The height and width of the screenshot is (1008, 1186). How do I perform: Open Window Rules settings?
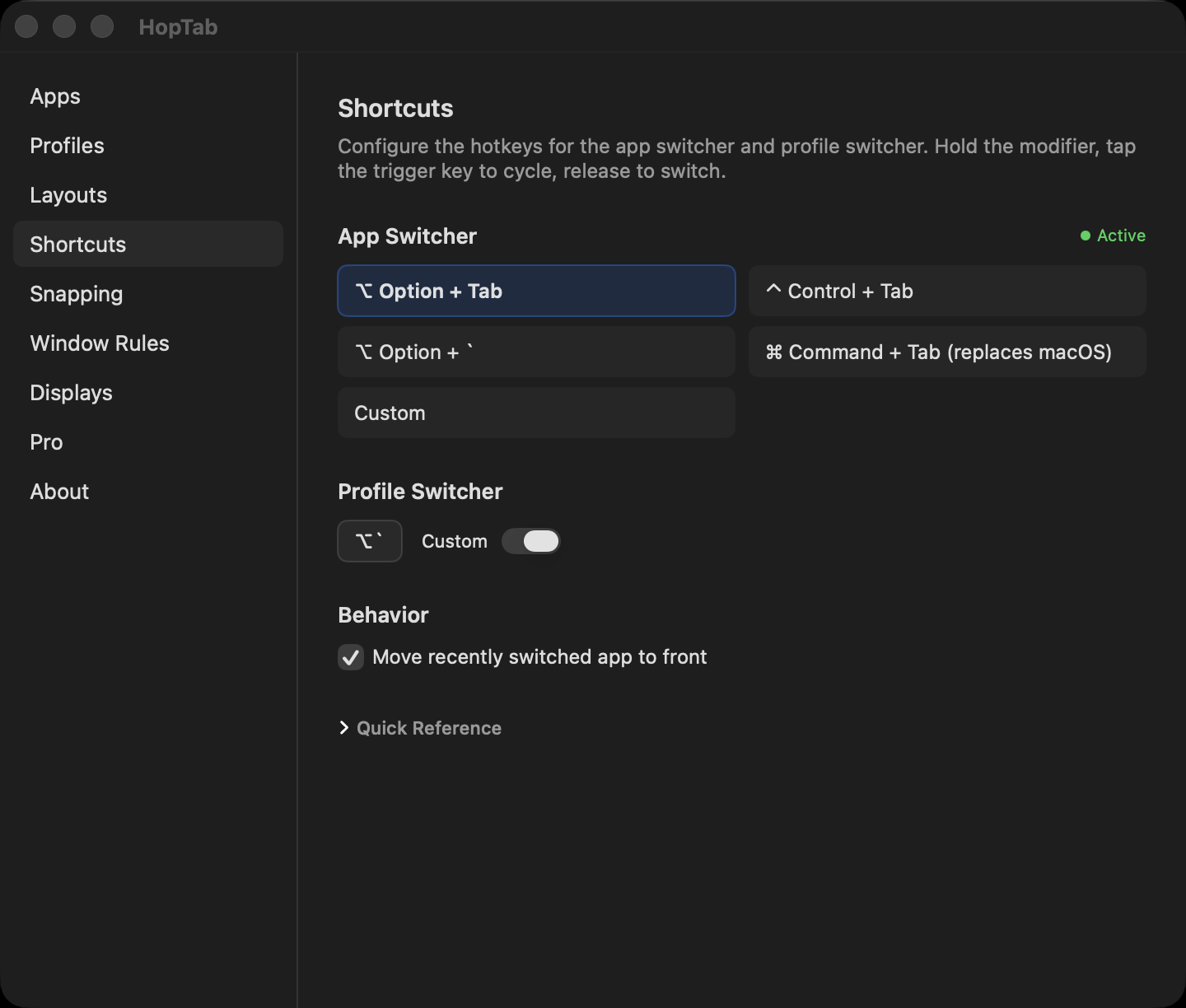148,343
